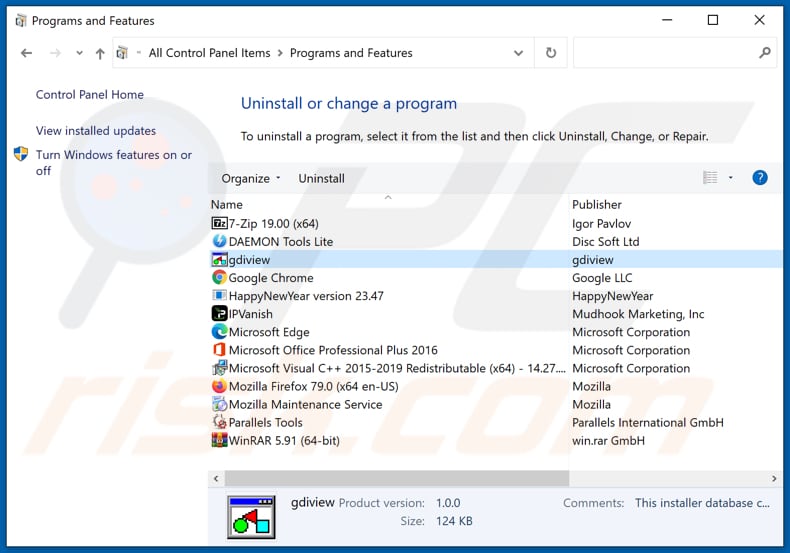790x553 pixels.
Task: Go up one folder level arrow
Action: (x=100, y=53)
